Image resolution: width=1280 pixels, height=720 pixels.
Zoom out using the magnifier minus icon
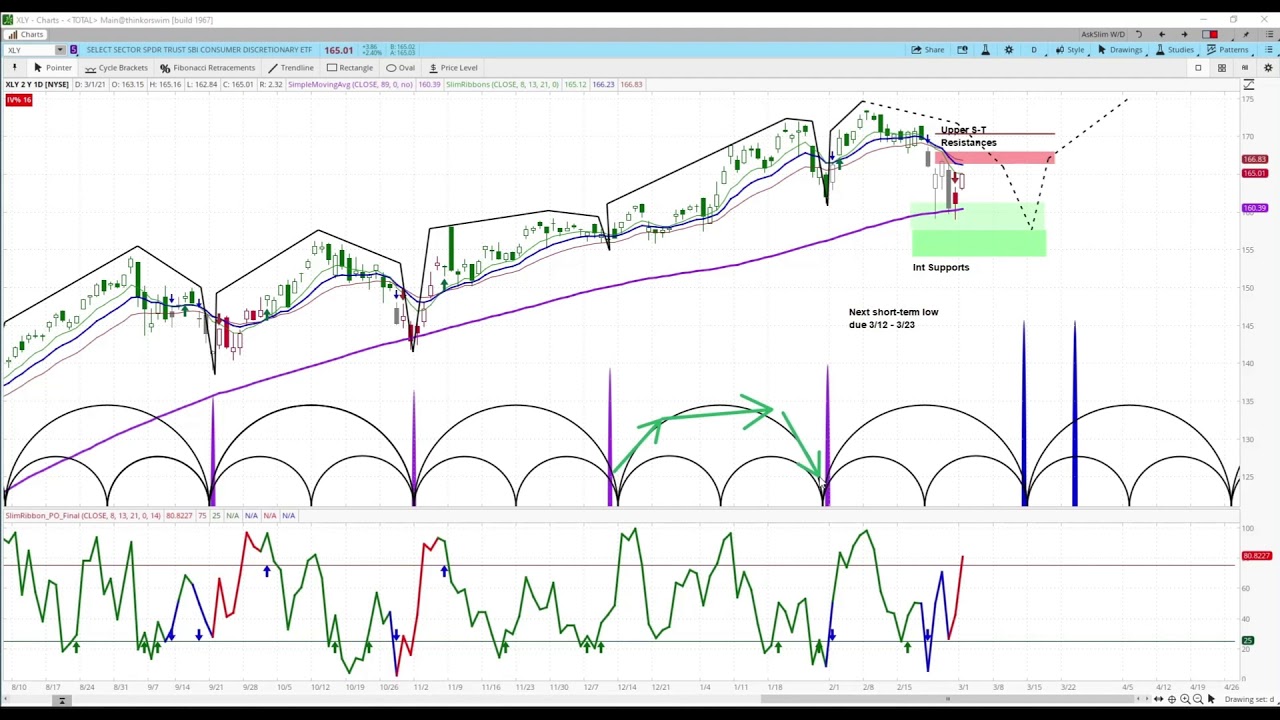click(1198, 699)
